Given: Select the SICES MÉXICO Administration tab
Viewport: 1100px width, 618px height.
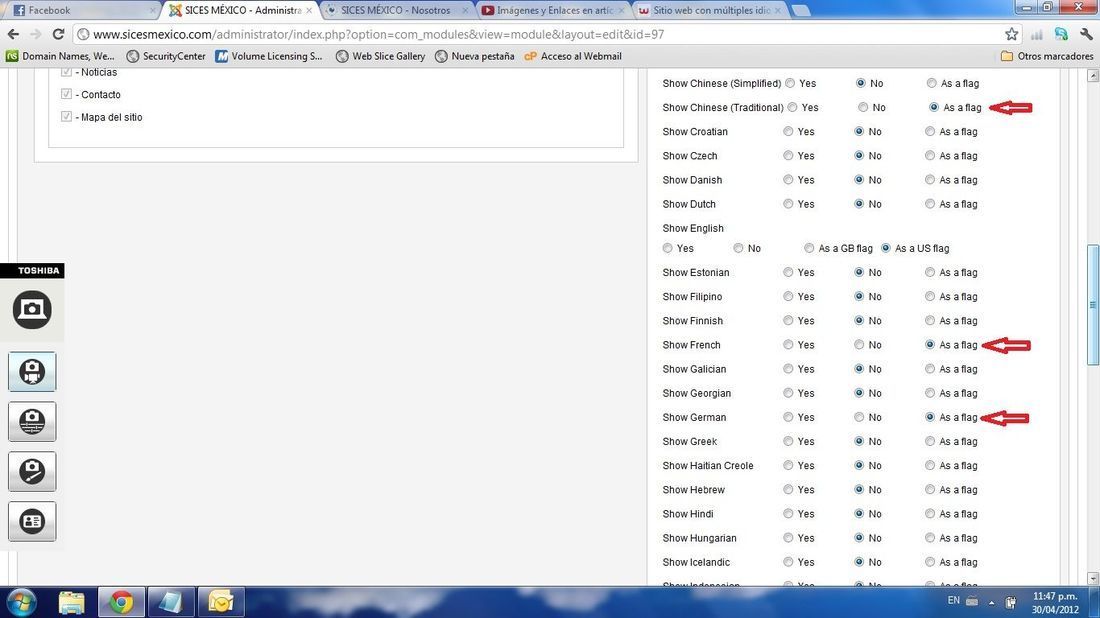Looking at the screenshot, I should (x=241, y=10).
